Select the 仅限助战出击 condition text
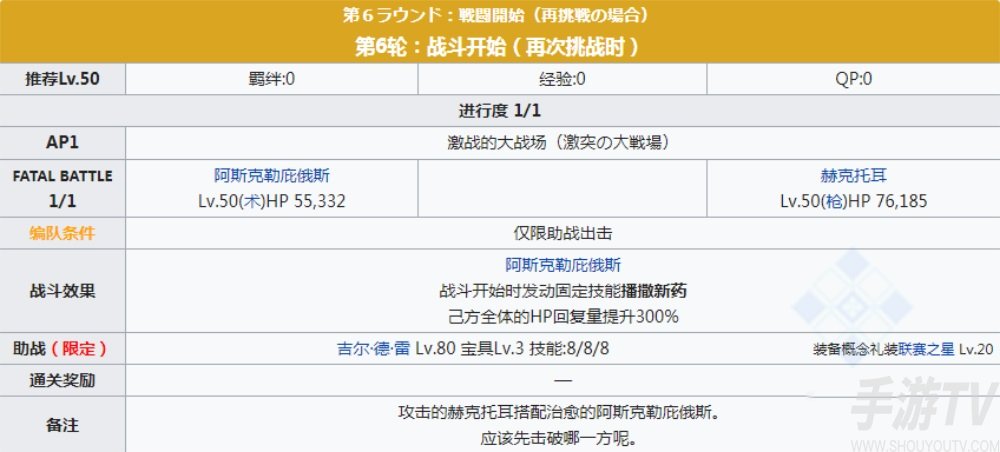The width and height of the screenshot is (1000, 452). [562, 233]
